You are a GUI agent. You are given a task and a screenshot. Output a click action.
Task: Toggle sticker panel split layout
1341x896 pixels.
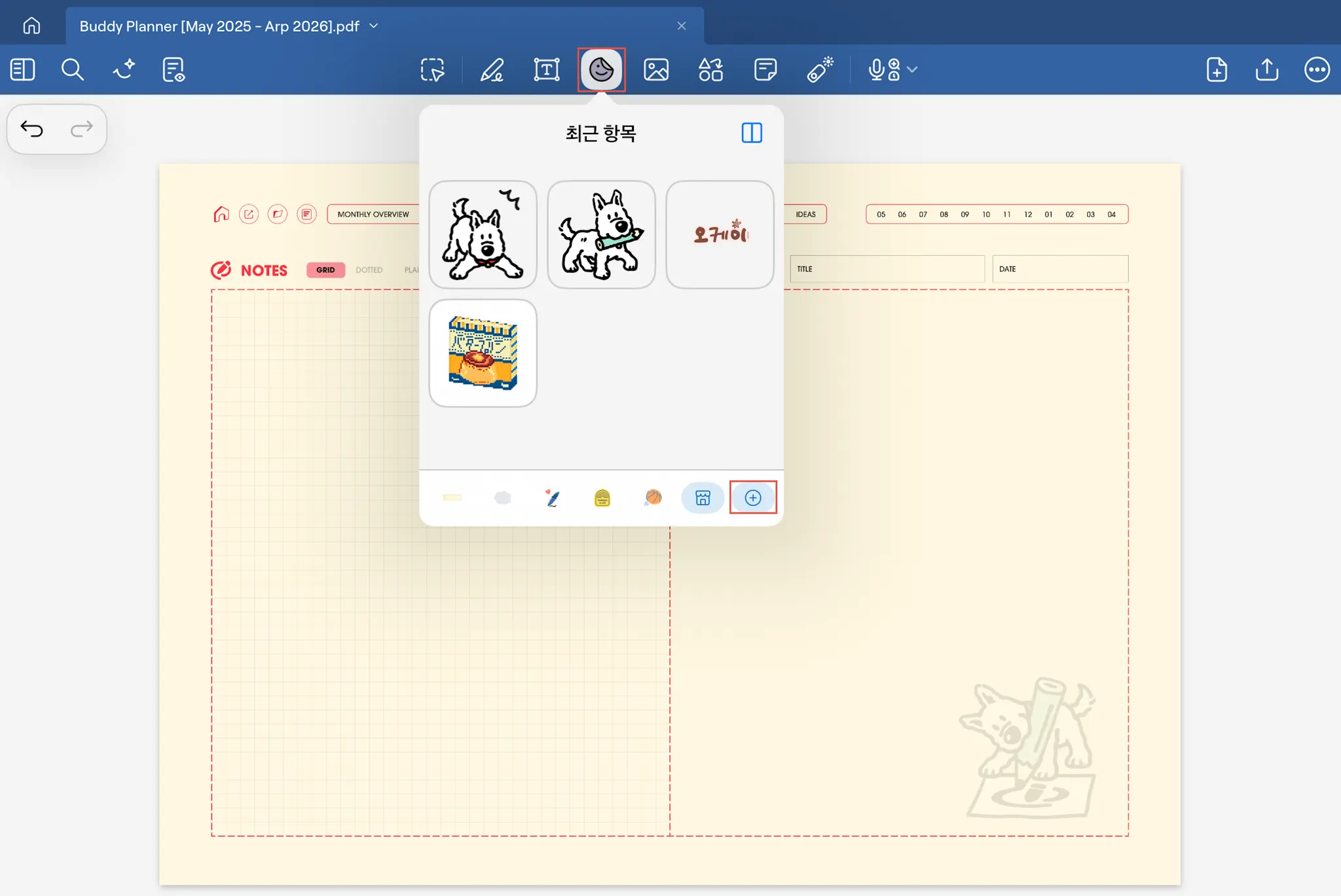pos(752,133)
